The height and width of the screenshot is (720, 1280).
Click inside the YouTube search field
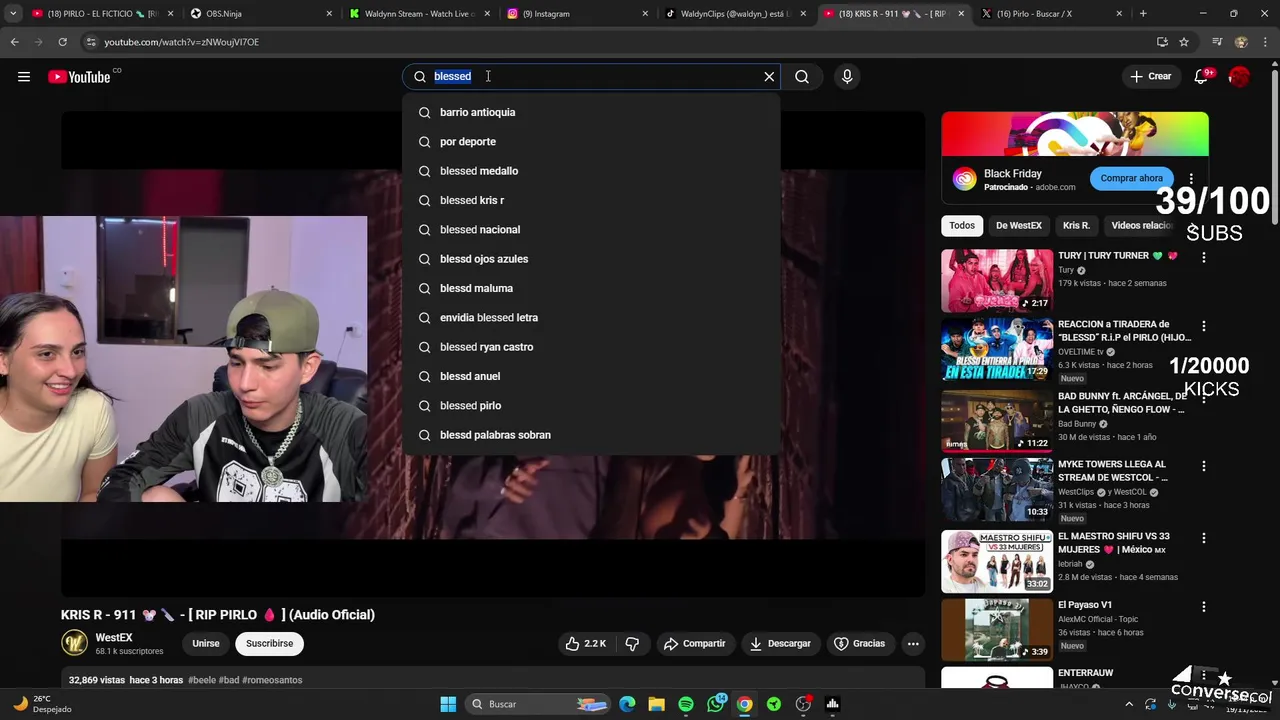(x=590, y=77)
